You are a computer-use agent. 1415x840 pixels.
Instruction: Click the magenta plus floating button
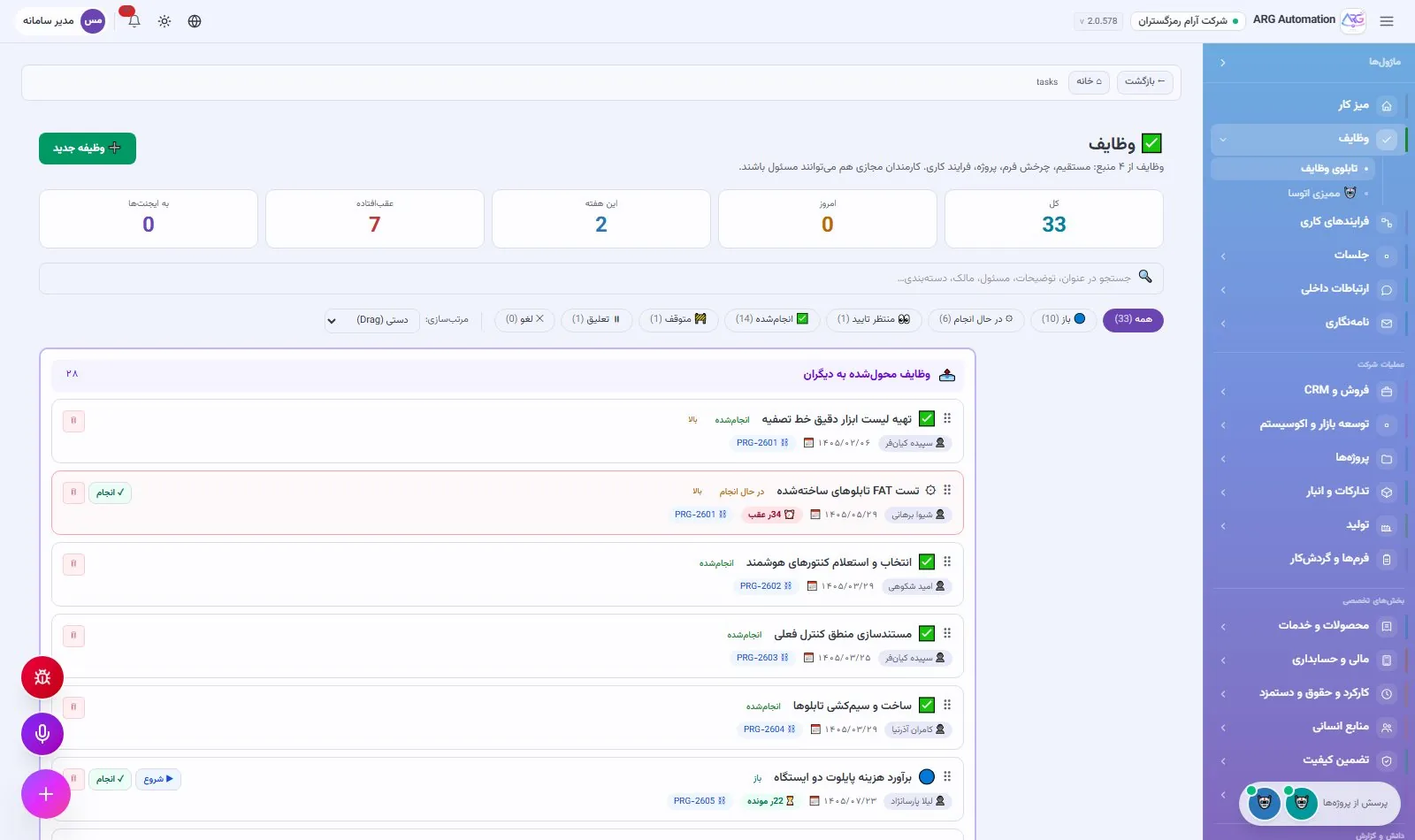46,794
